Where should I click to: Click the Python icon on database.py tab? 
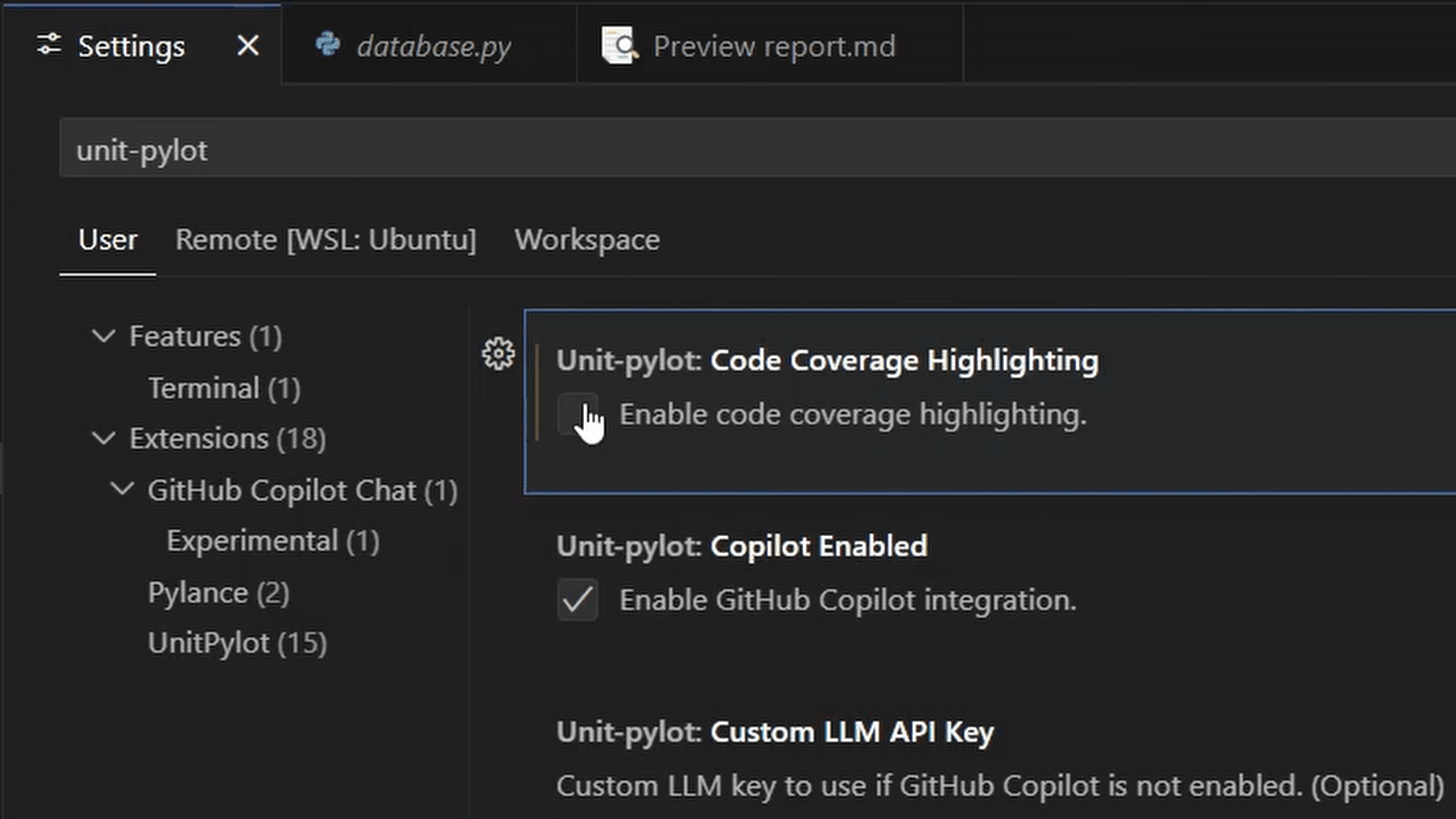[x=328, y=45]
